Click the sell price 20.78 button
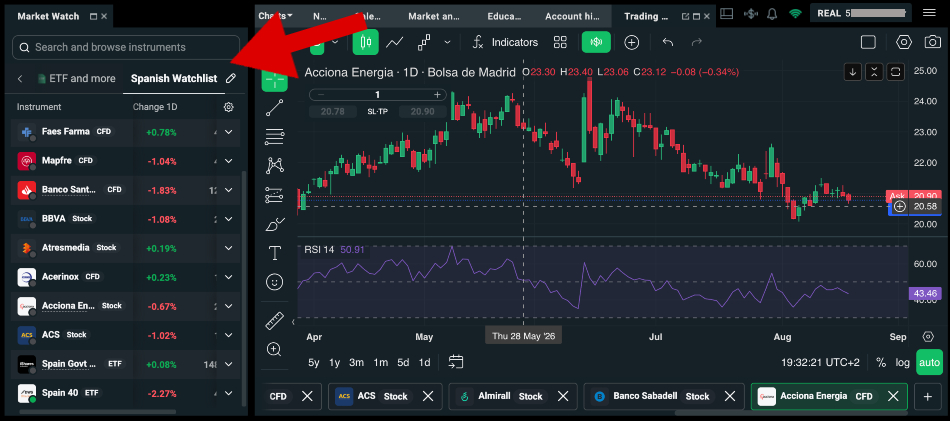This screenshot has height=421, width=950. (x=334, y=111)
